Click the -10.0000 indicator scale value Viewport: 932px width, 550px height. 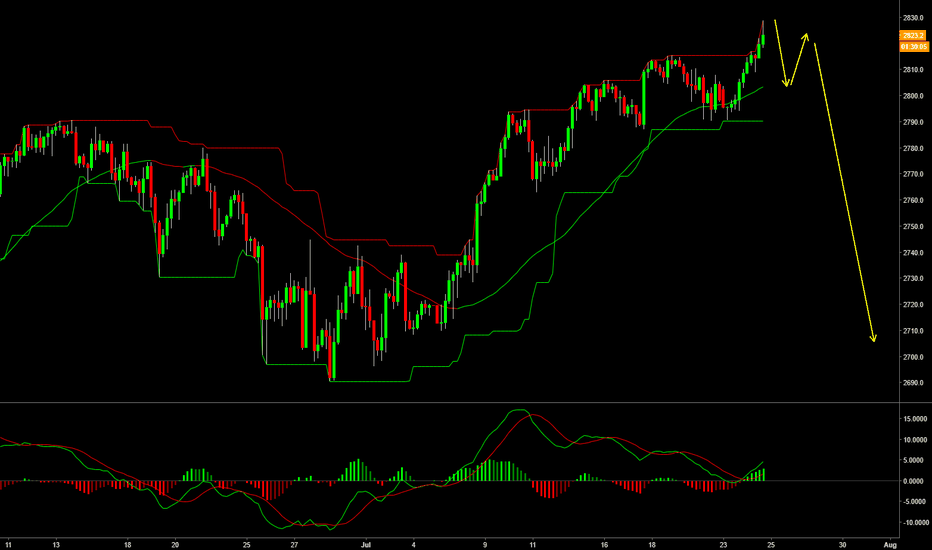coord(915,523)
